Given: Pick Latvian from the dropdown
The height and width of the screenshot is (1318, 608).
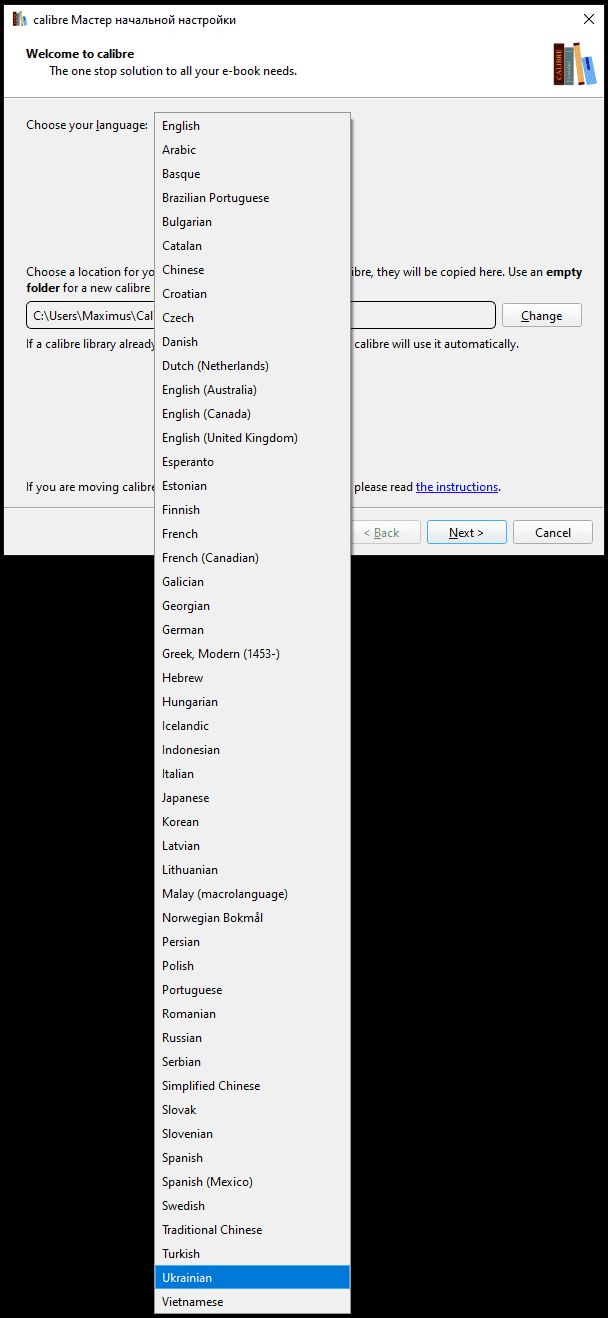Looking at the screenshot, I should click(252, 846).
